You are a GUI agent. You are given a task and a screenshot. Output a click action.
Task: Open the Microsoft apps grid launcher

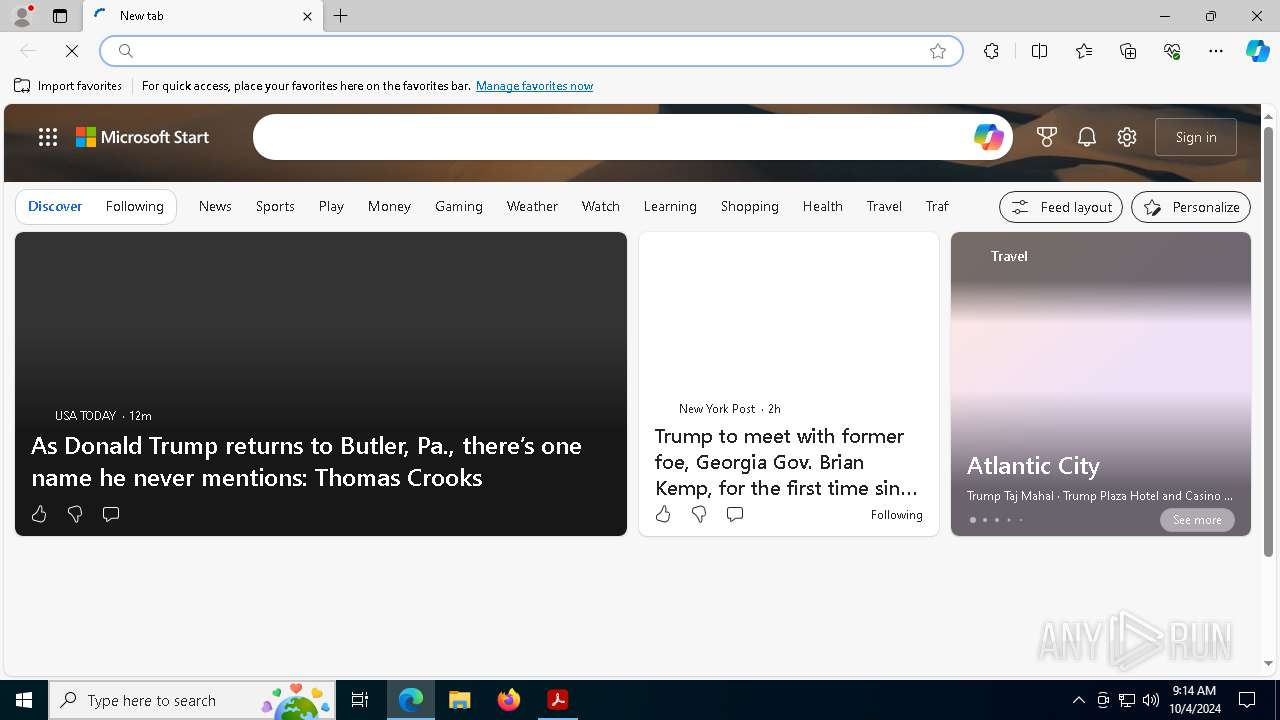click(48, 137)
